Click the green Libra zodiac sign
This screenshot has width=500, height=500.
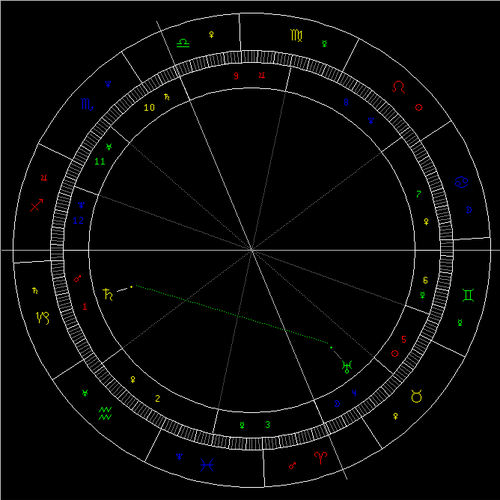183,43
